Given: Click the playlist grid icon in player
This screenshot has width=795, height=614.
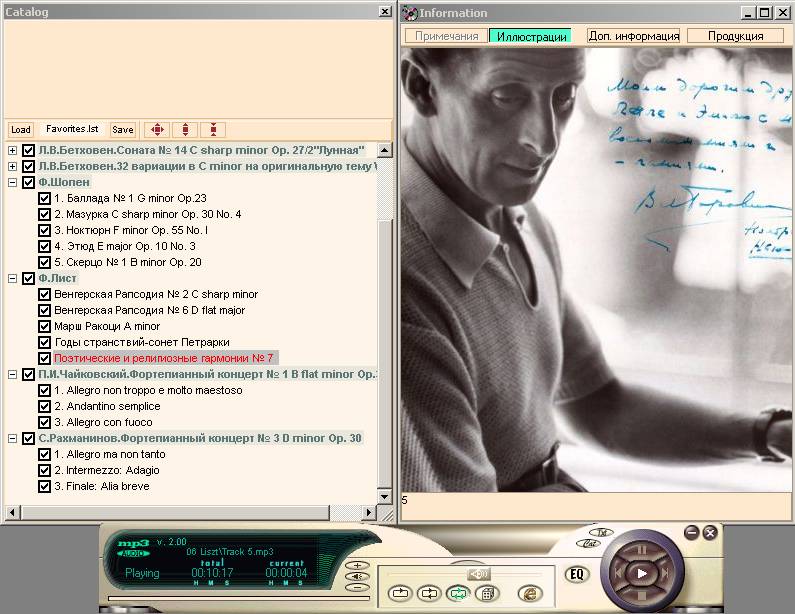Looking at the screenshot, I should pyautogui.click(x=486, y=593).
